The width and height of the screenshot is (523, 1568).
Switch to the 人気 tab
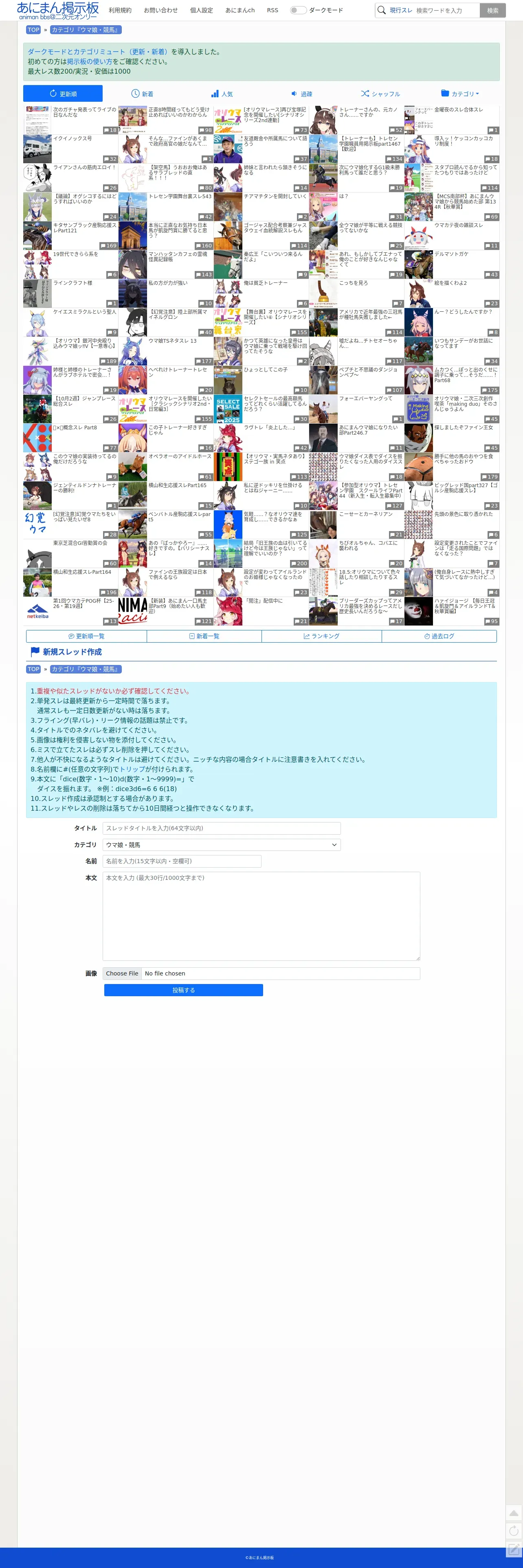(x=222, y=94)
